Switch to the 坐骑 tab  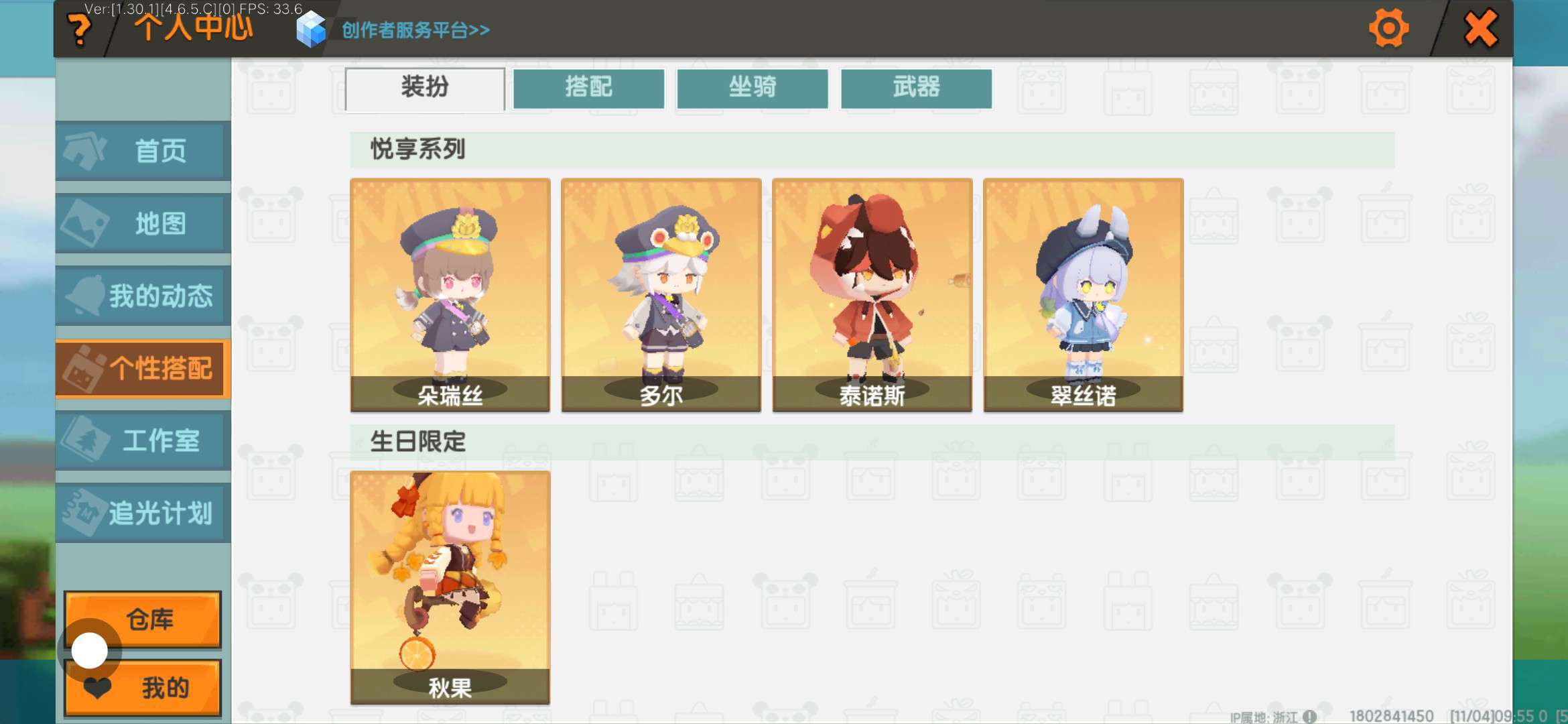tap(753, 88)
